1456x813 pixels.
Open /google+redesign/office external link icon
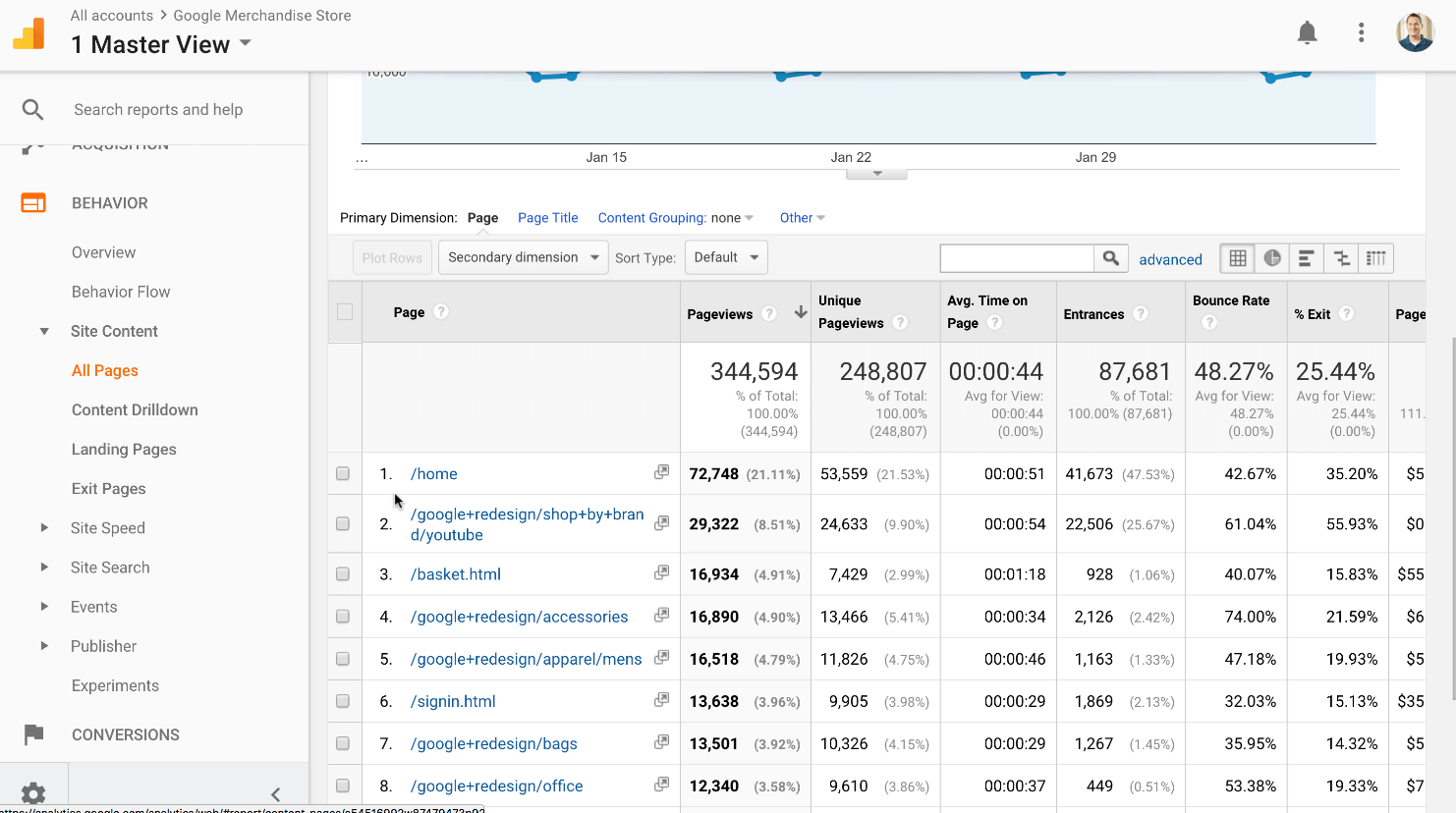pyautogui.click(x=662, y=785)
